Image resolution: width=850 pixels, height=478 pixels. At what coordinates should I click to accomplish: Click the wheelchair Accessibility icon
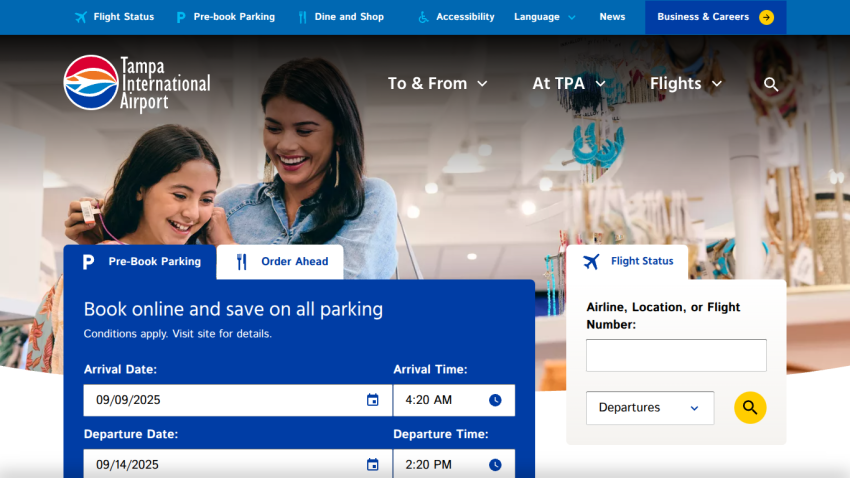(x=423, y=17)
